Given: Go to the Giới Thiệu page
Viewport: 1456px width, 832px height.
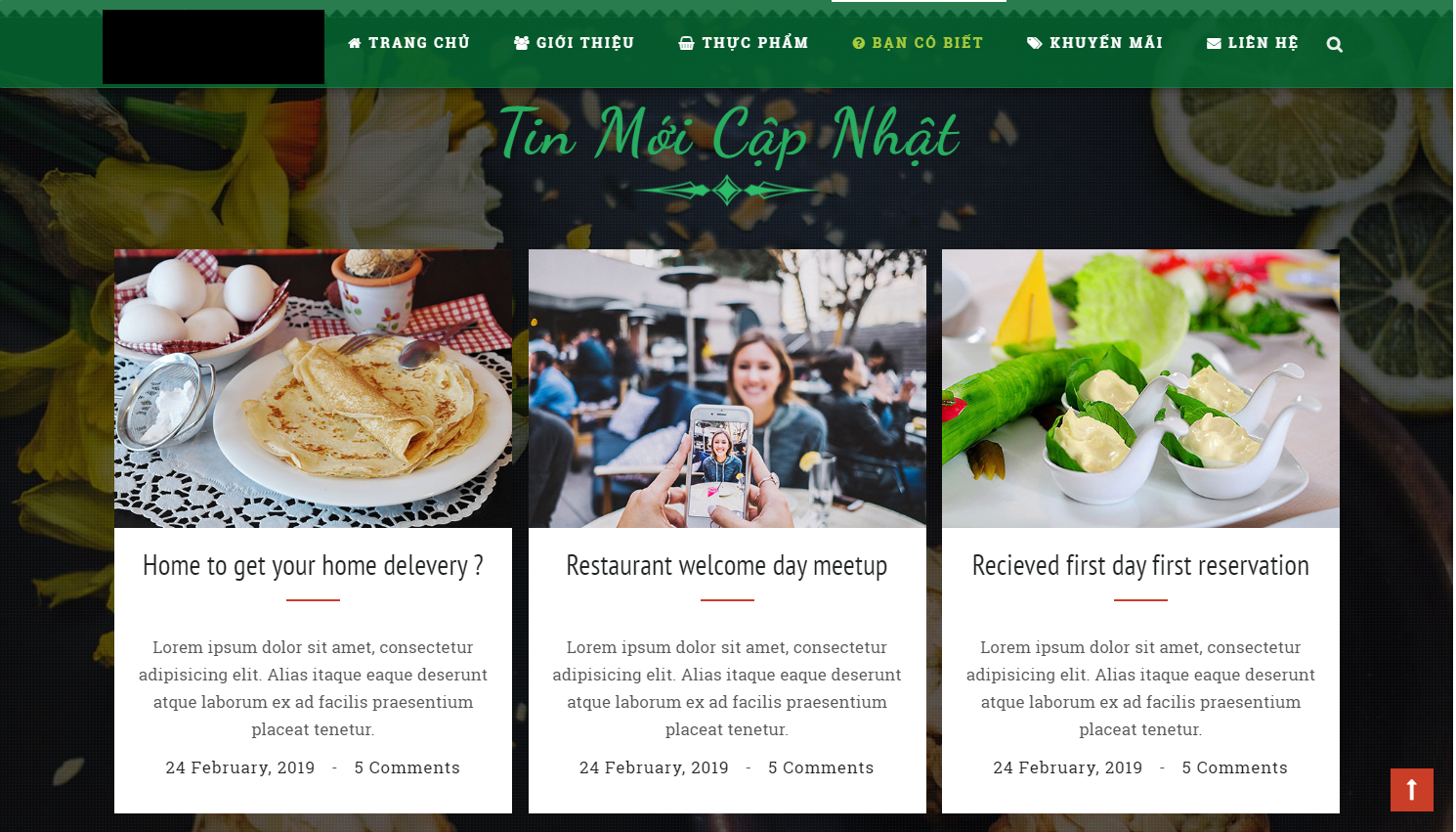Looking at the screenshot, I should point(574,43).
